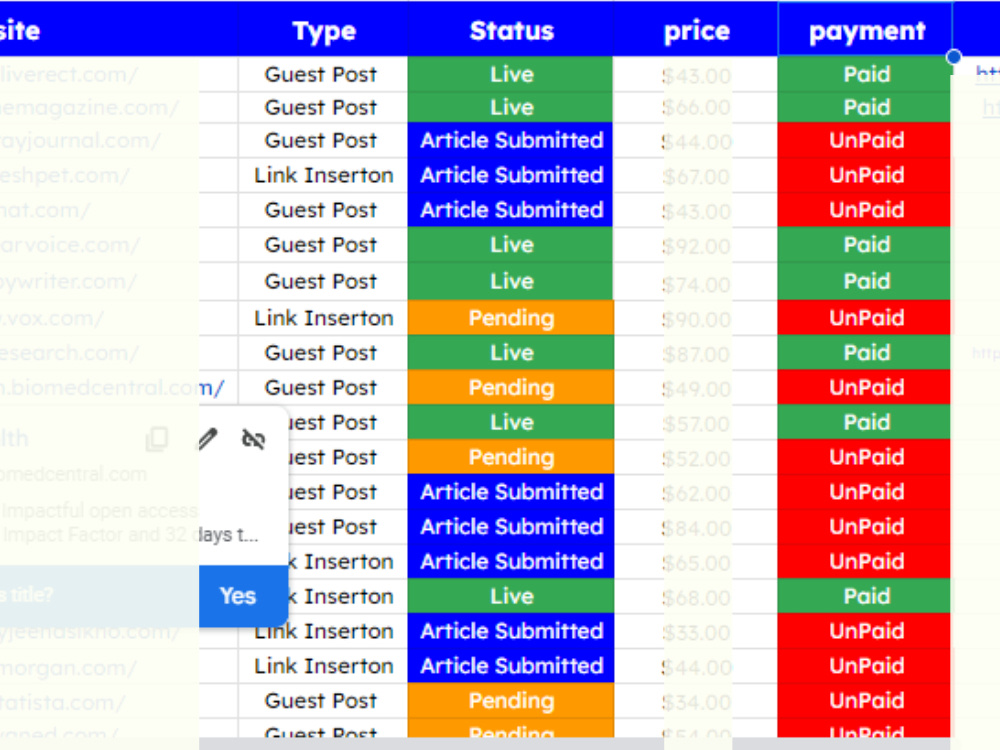
Task: Select the payment column header
Action: coord(865,30)
